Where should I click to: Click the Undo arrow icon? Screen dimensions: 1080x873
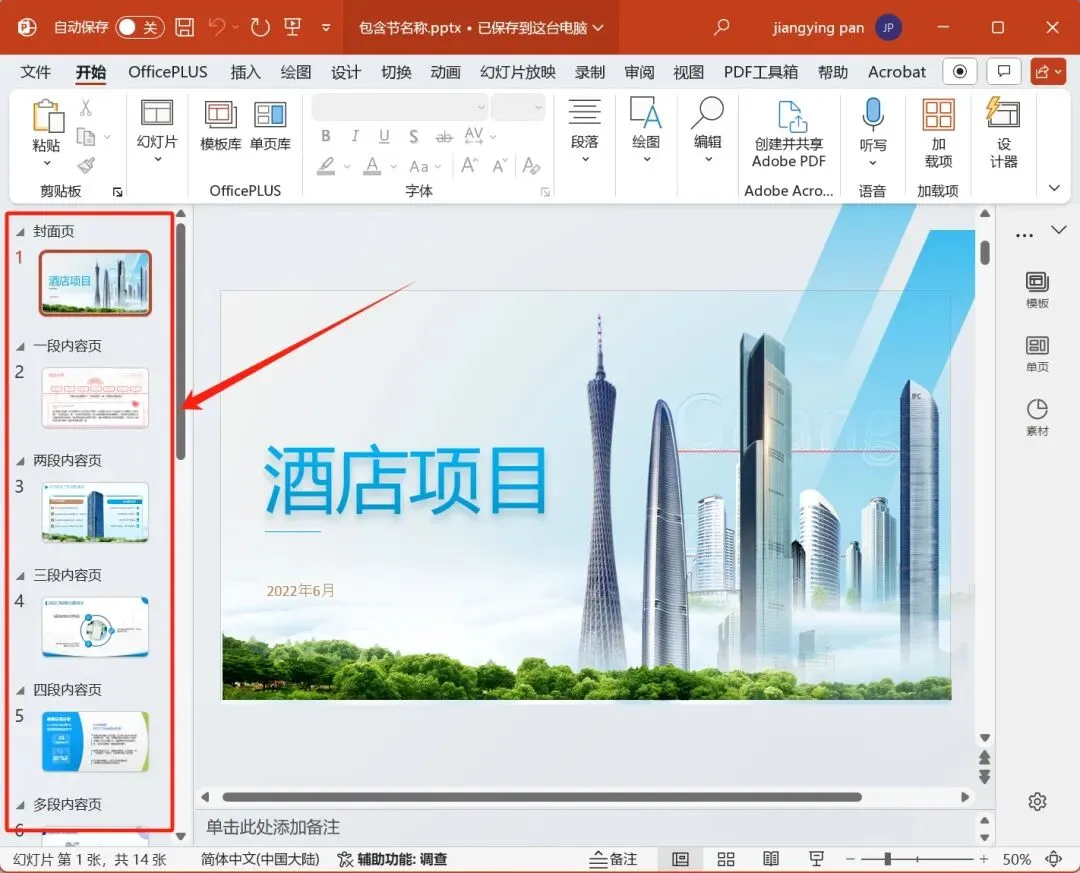(x=218, y=28)
